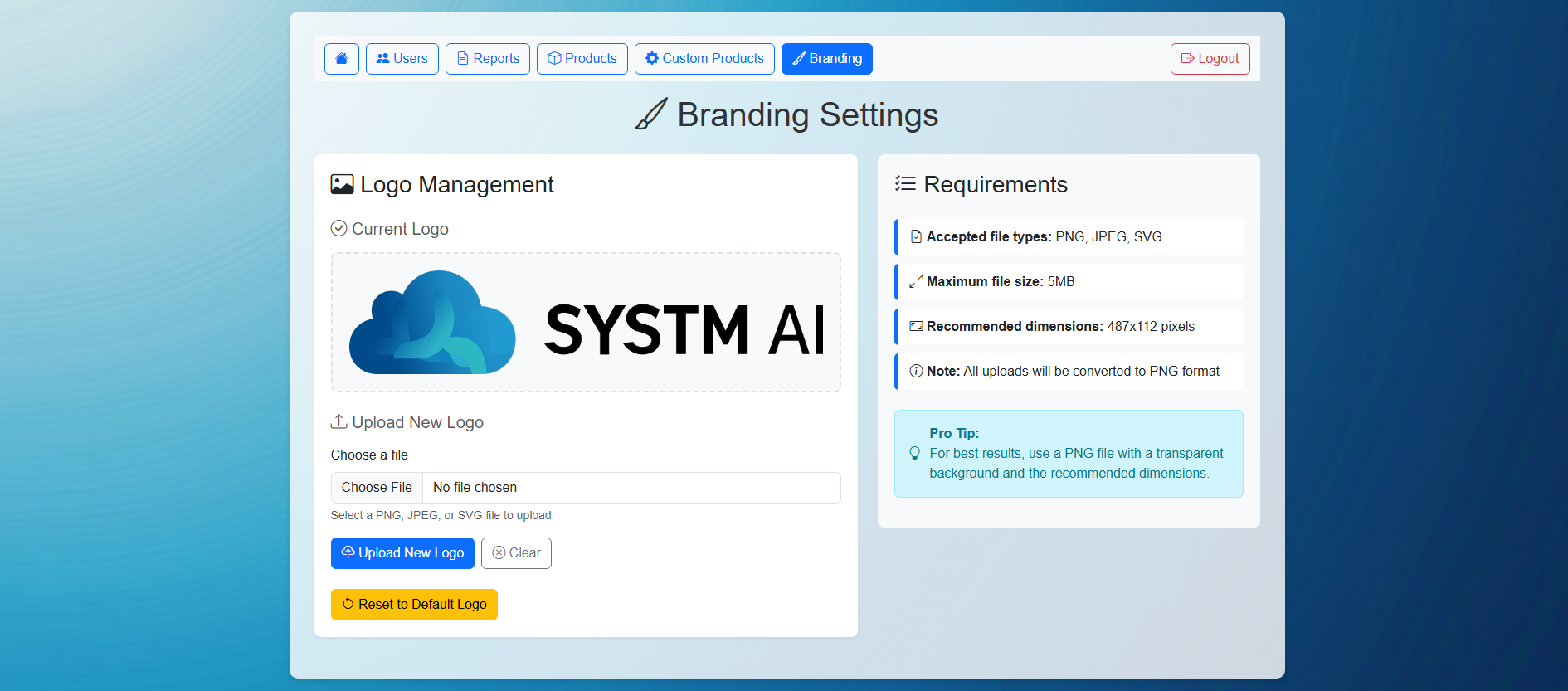The width and height of the screenshot is (1568, 691).
Task: Click the checkmark icon beside Current Logo
Action: pos(338,228)
